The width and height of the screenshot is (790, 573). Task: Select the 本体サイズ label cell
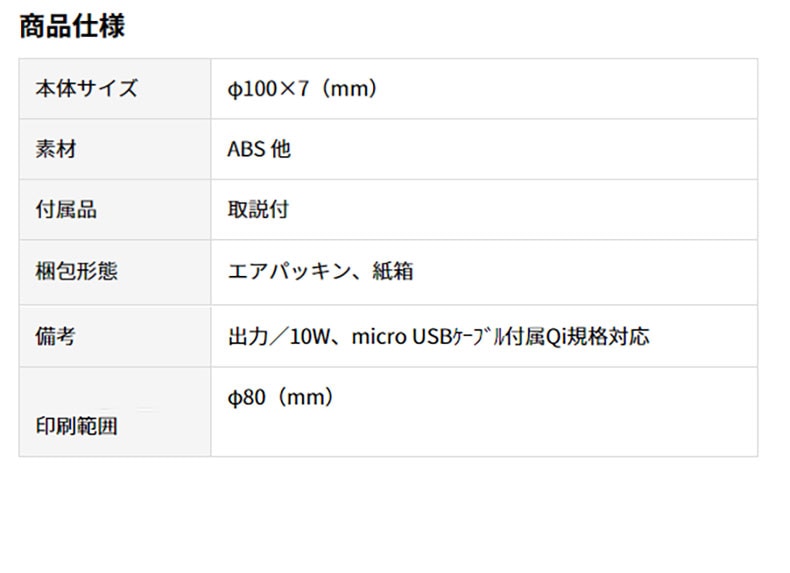click(86, 89)
